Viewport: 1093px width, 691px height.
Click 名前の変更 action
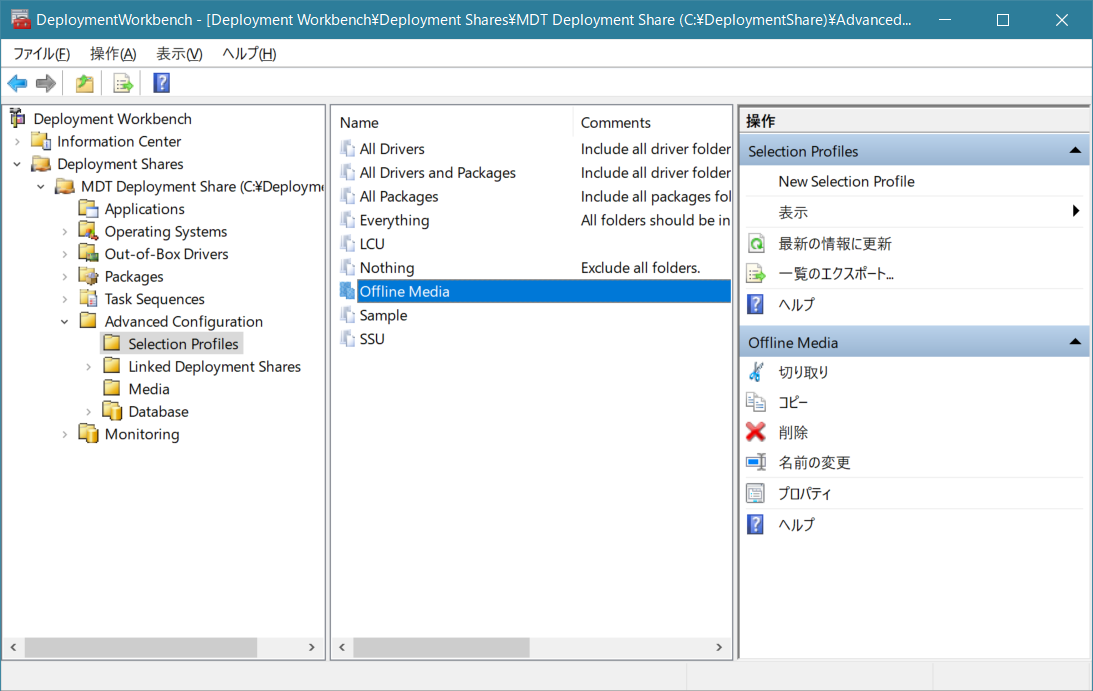(x=814, y=462)
